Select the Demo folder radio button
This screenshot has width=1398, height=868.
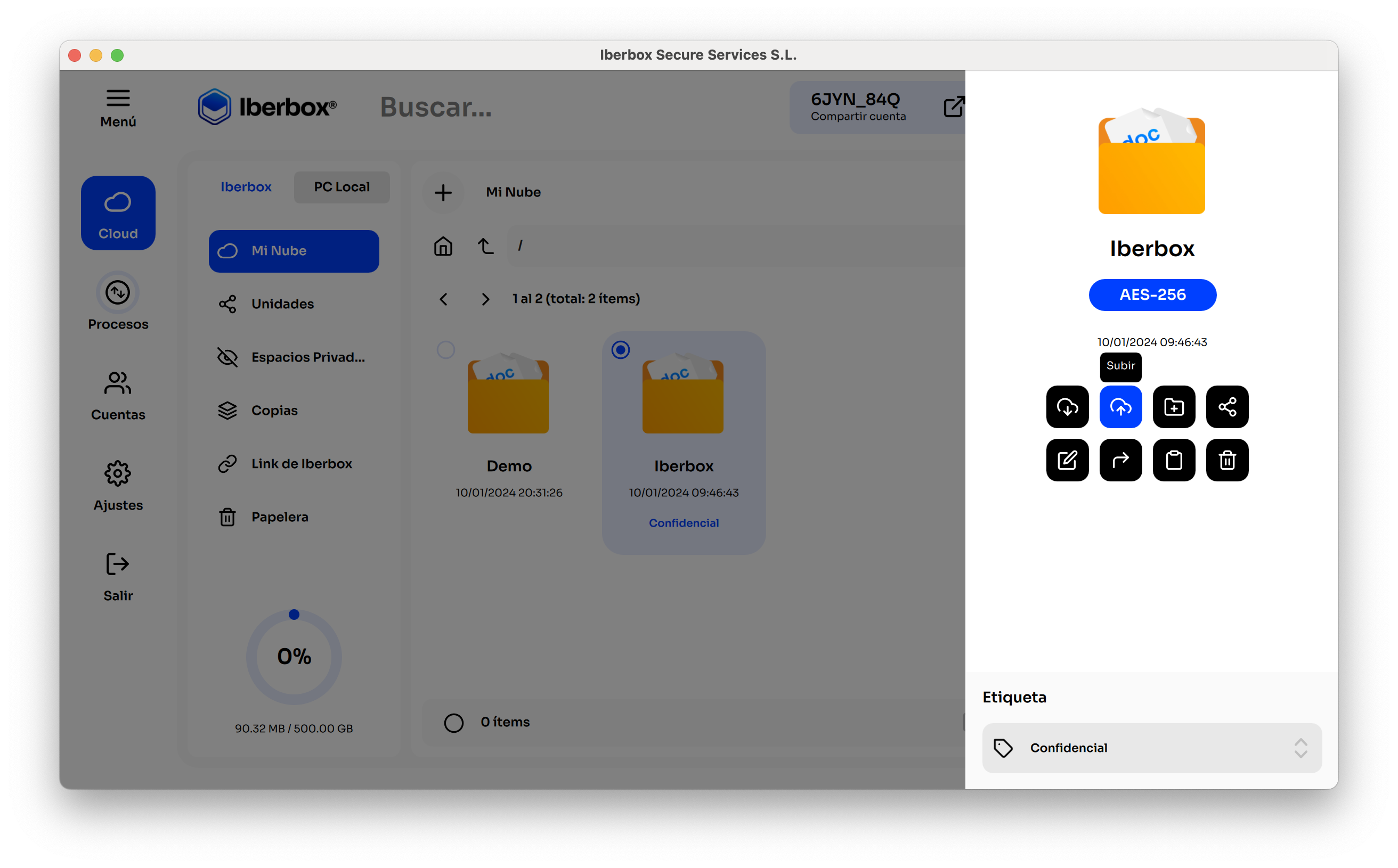[x=446, y=350]
